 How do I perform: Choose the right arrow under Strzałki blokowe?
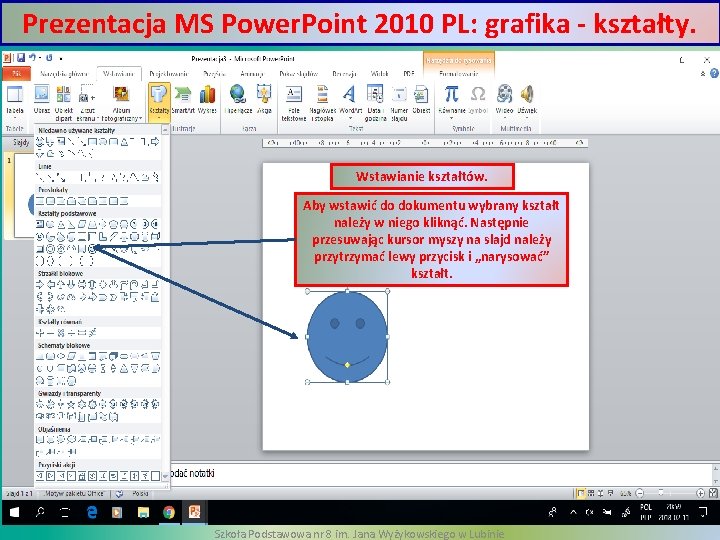(40, 285)
